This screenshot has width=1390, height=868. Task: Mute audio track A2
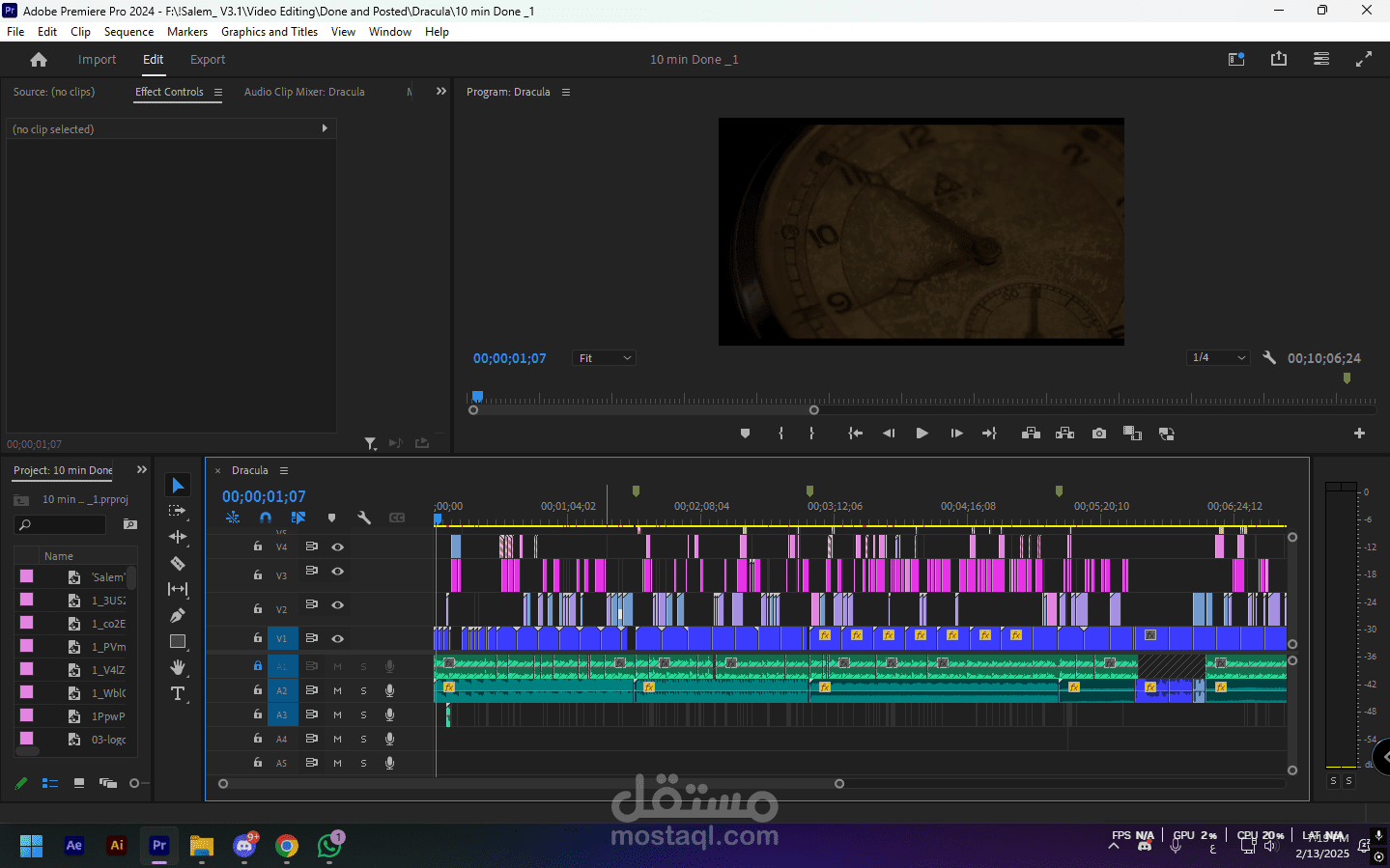(338, 690)
